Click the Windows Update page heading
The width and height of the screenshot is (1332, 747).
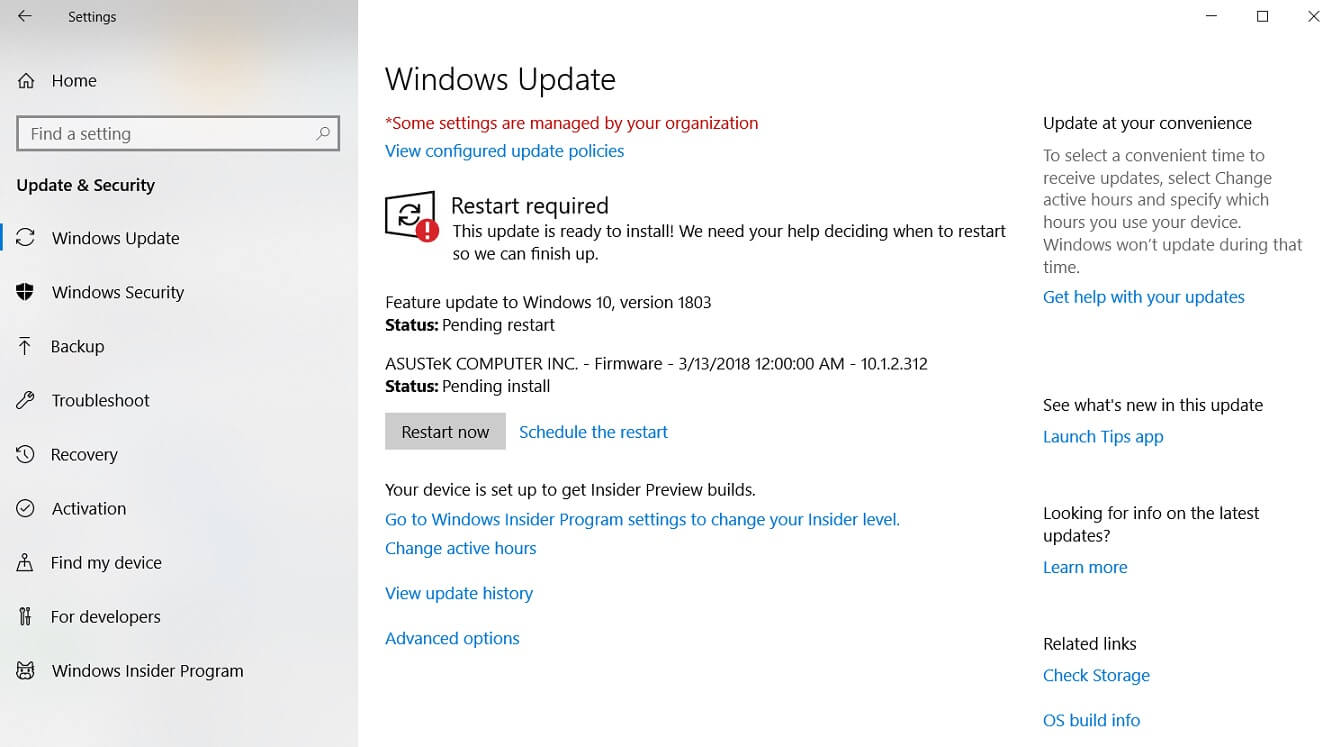click(x=500, y=79)
